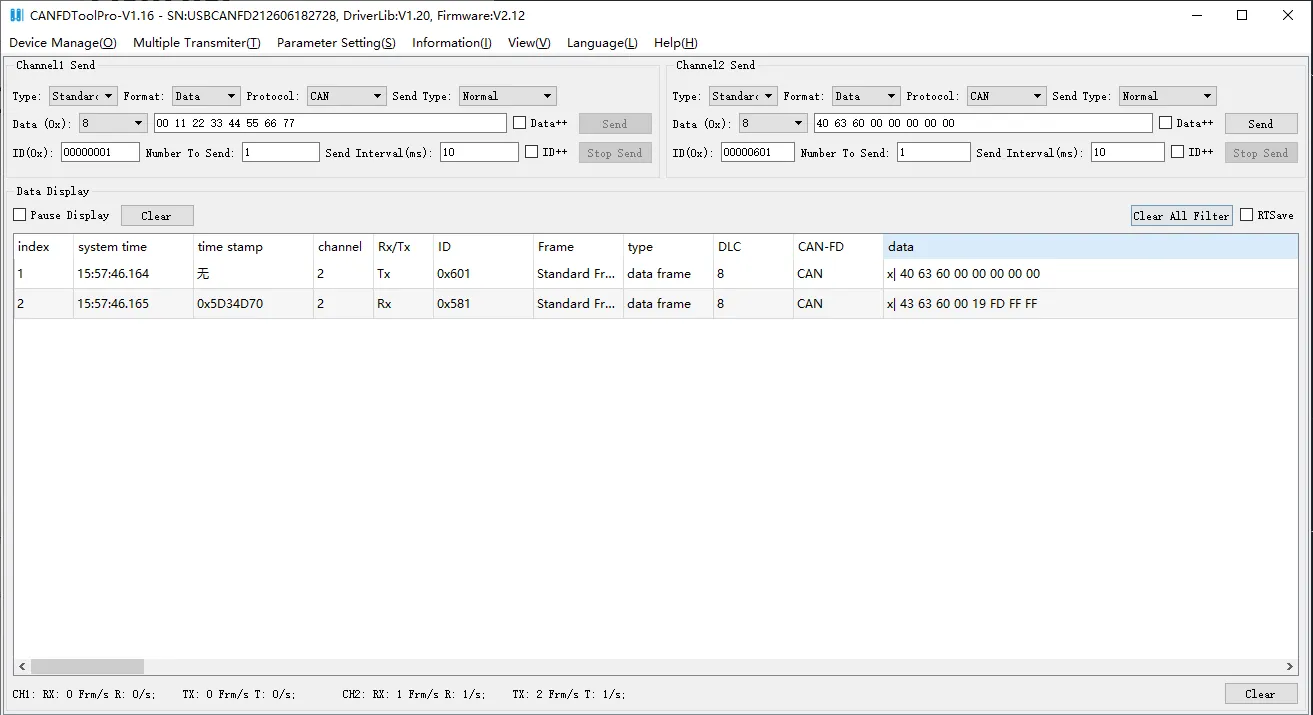Minimize the CANFDToolPro window
The width and height of the screenshot is (1313, 715).
tap(1198, 15)
